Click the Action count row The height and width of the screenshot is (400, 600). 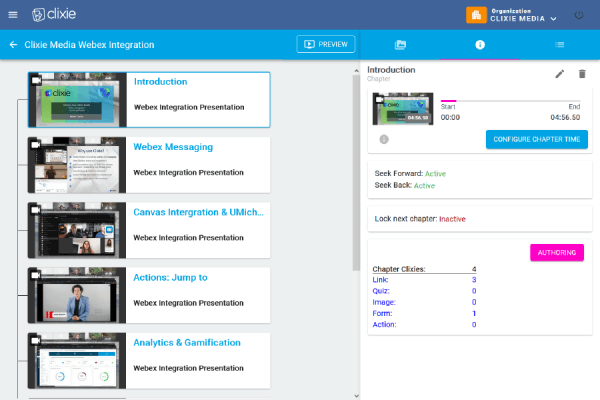point(424,325)
